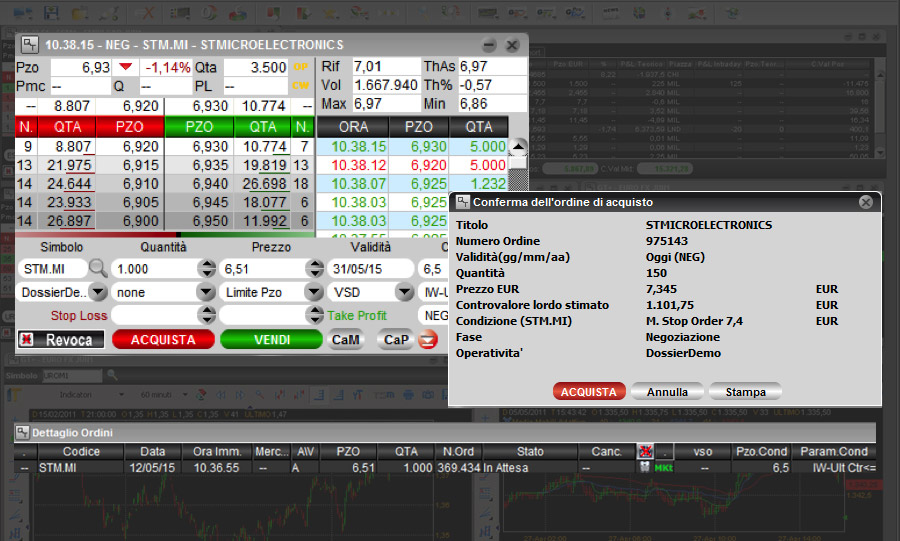The image size is (900, 541).
Task: Click the Stato column header in Dettaglio Ordini
Action: [530, 452]
